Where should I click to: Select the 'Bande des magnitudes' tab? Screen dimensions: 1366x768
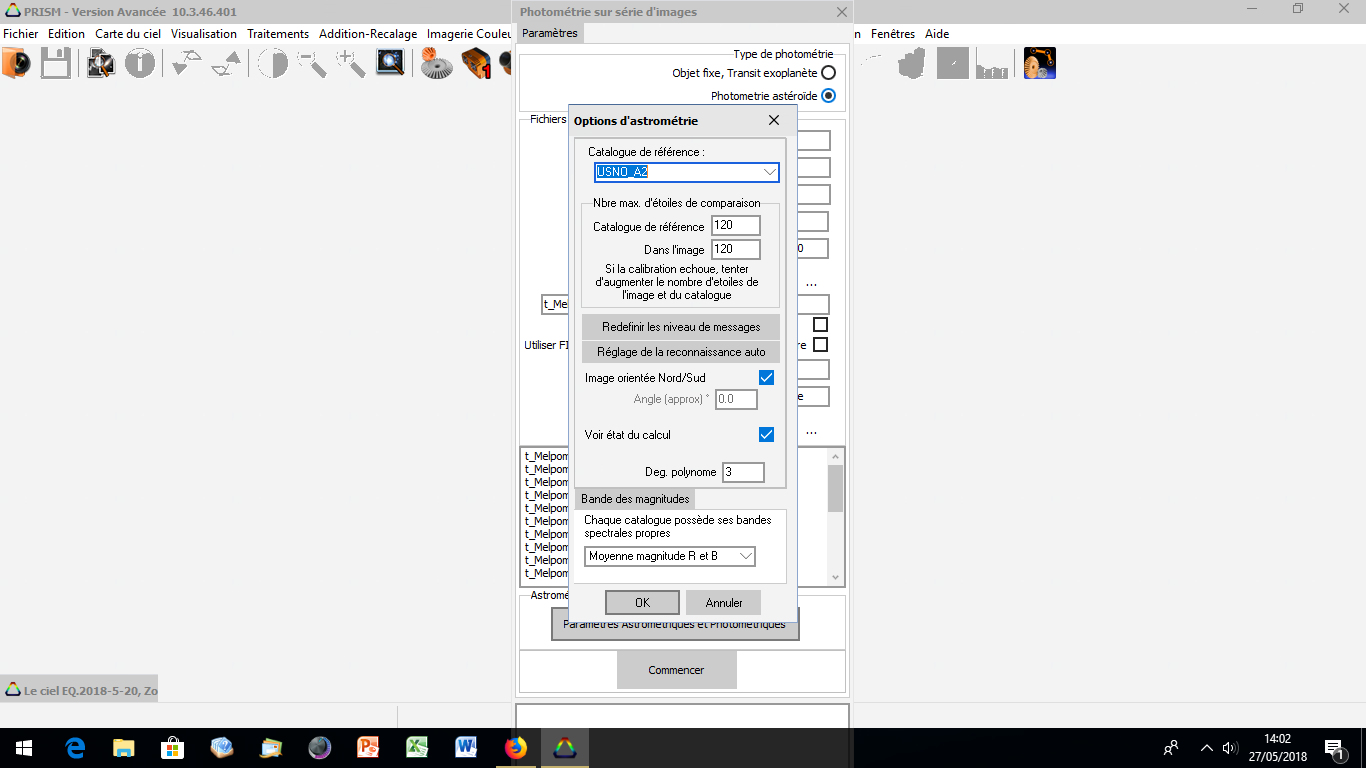(x=635, y=499)
